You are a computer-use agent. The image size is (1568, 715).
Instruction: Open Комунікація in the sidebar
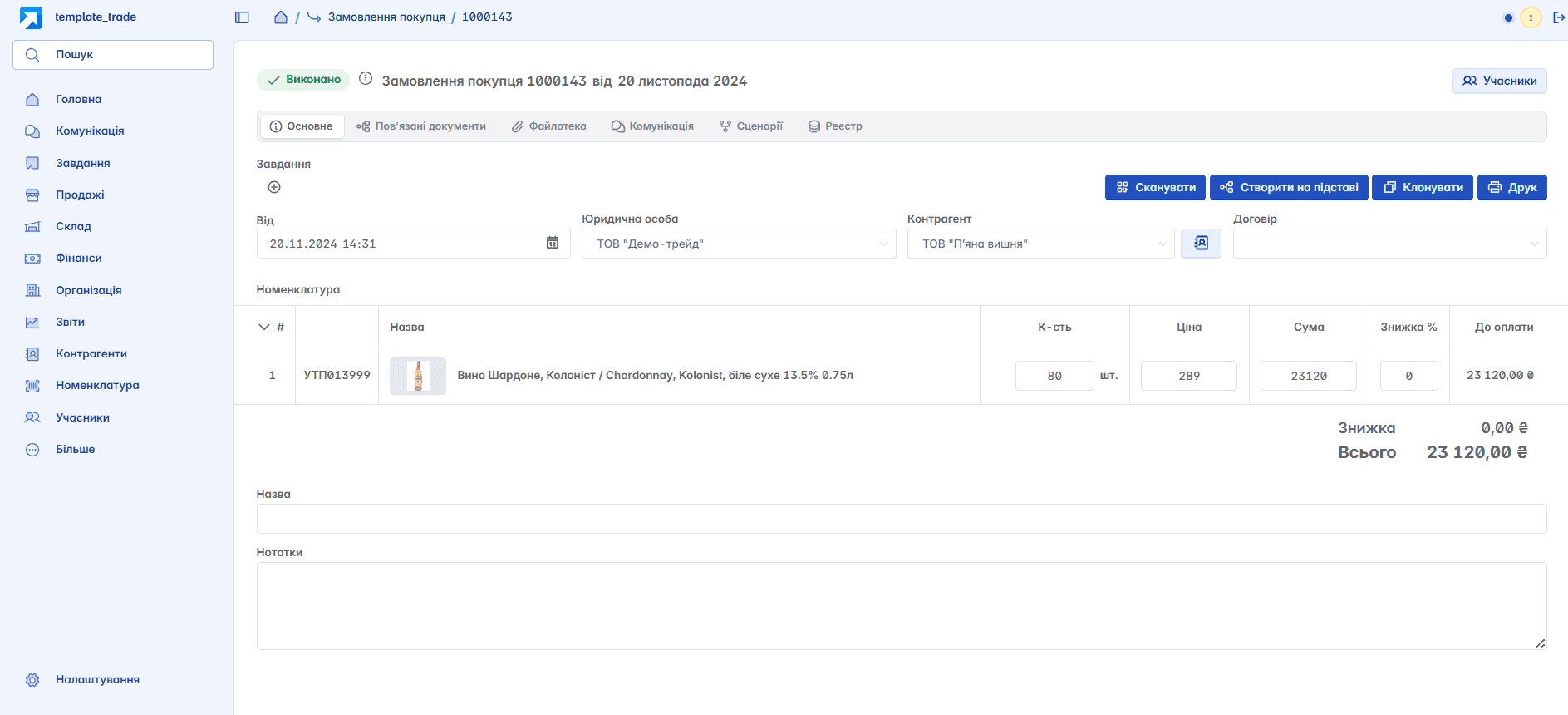90,131
